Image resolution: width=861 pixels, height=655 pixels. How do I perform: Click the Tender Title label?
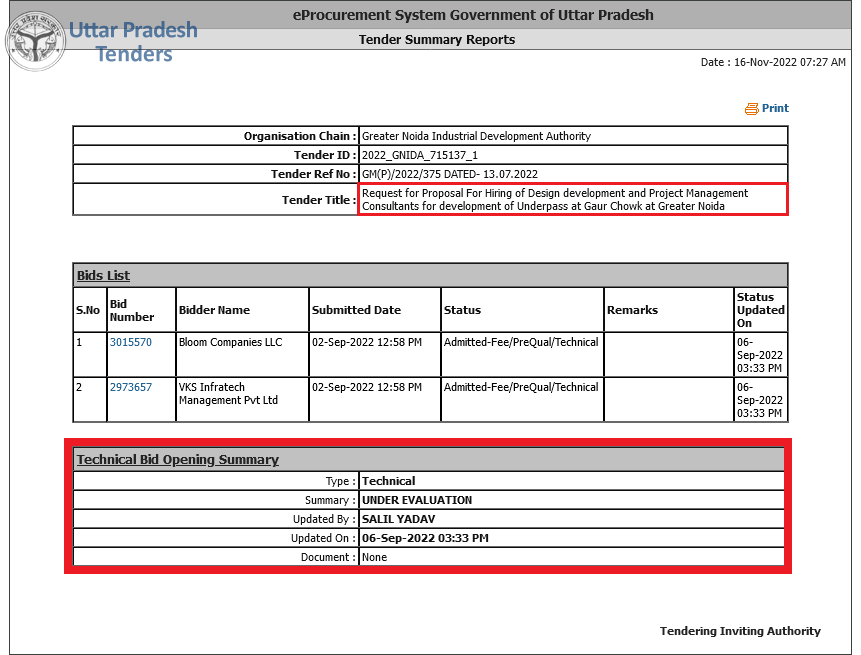pos(319,200)
